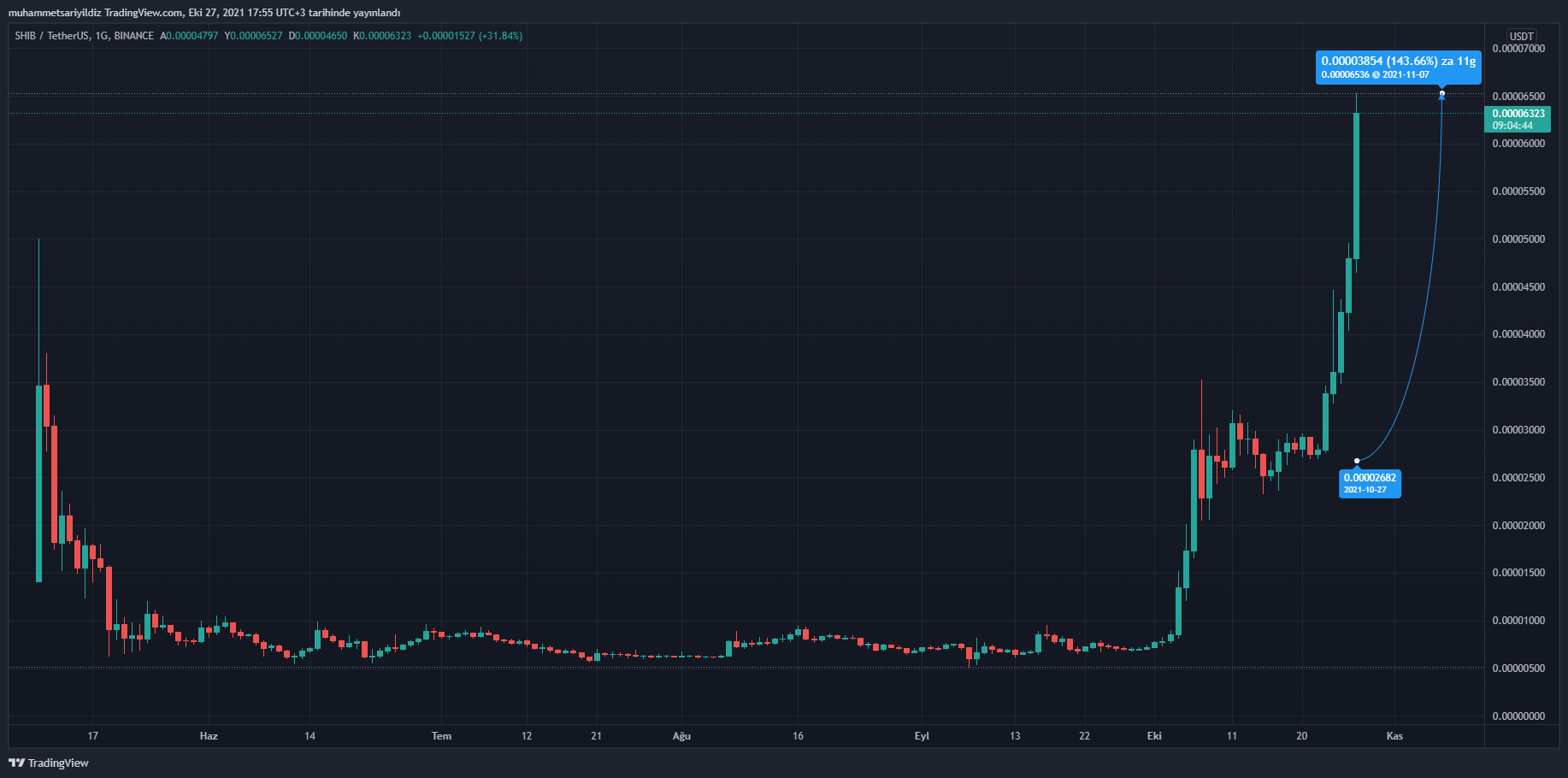
Task: Click the high value Y0.00006527 in legend
Action: point(253,36)
